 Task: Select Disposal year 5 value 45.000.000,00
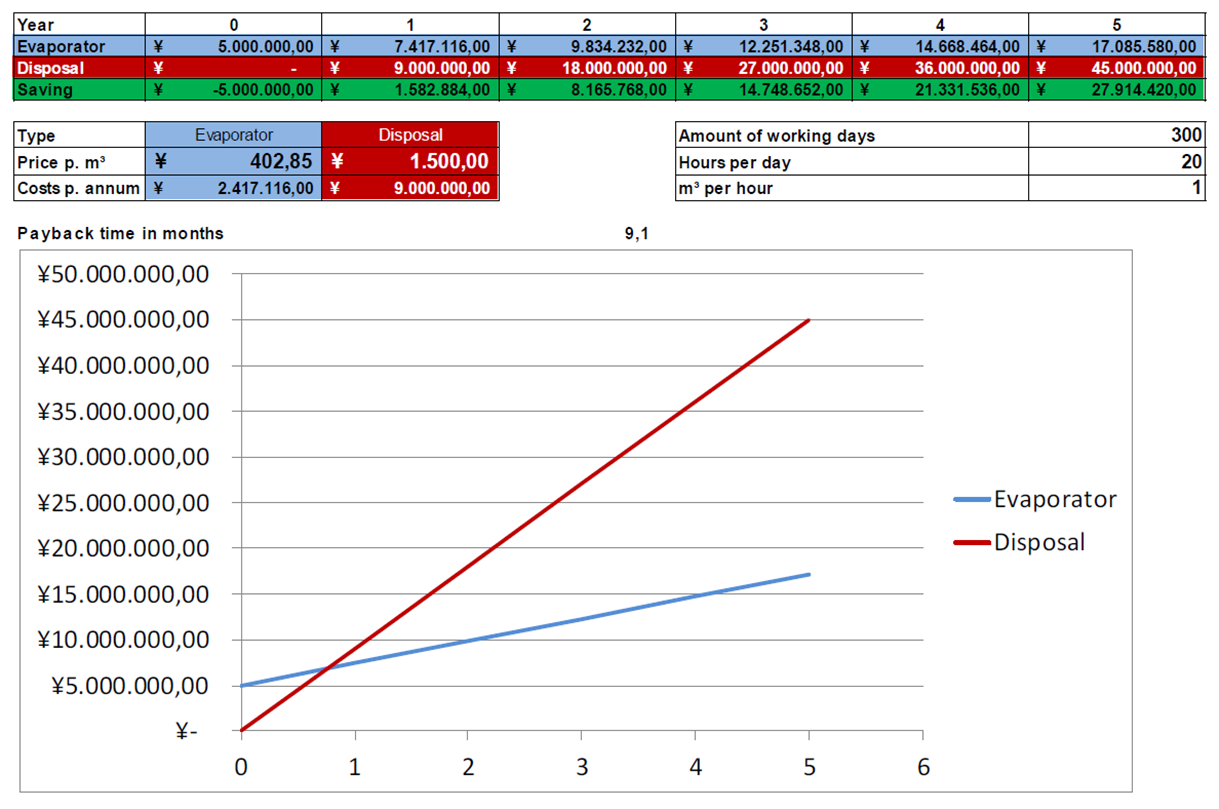[1116, 68]
